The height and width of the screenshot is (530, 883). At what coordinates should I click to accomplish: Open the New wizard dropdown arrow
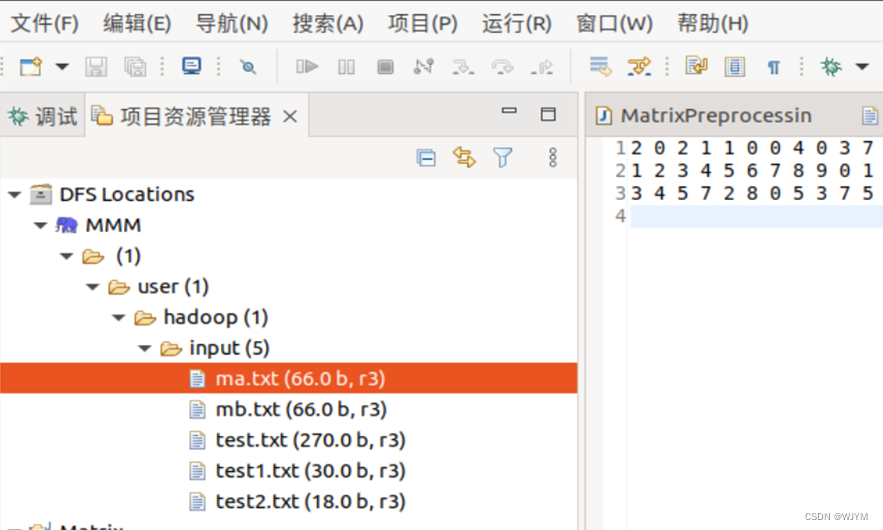(62, 66)
